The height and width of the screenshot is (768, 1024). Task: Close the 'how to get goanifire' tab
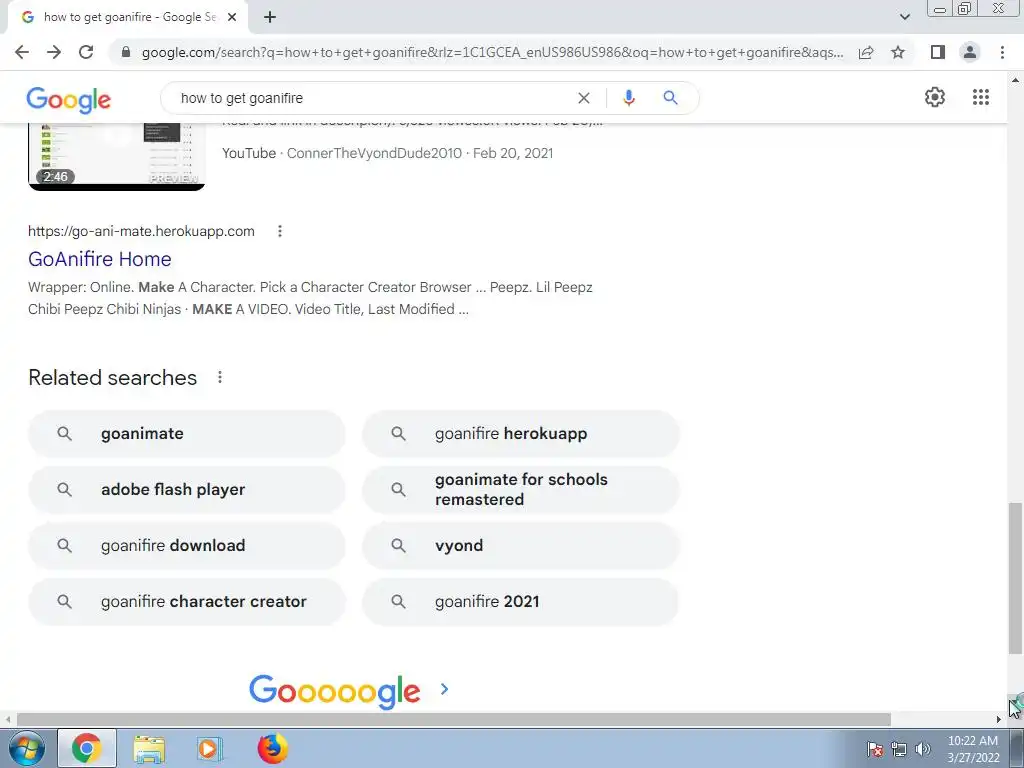(x=232, y=18)
